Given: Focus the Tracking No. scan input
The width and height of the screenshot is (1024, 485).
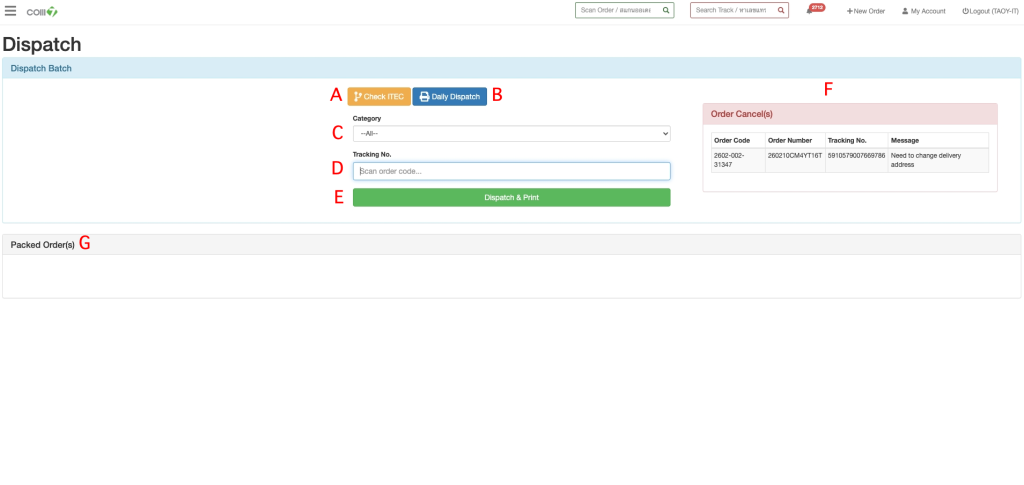Looking at the screenshot, I should (x=511, y=171).
